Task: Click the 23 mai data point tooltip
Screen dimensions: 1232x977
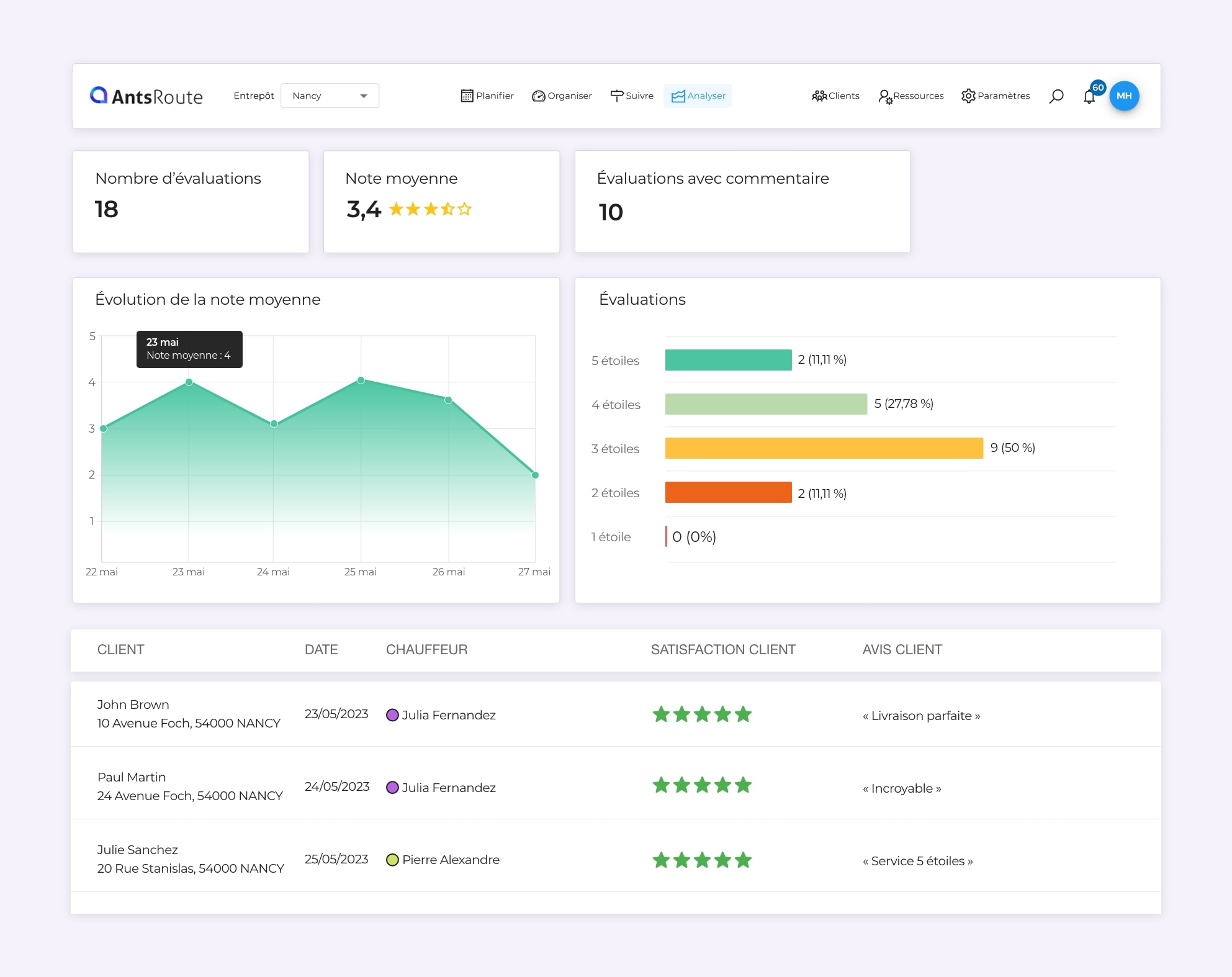Action: tap(189, 349)
